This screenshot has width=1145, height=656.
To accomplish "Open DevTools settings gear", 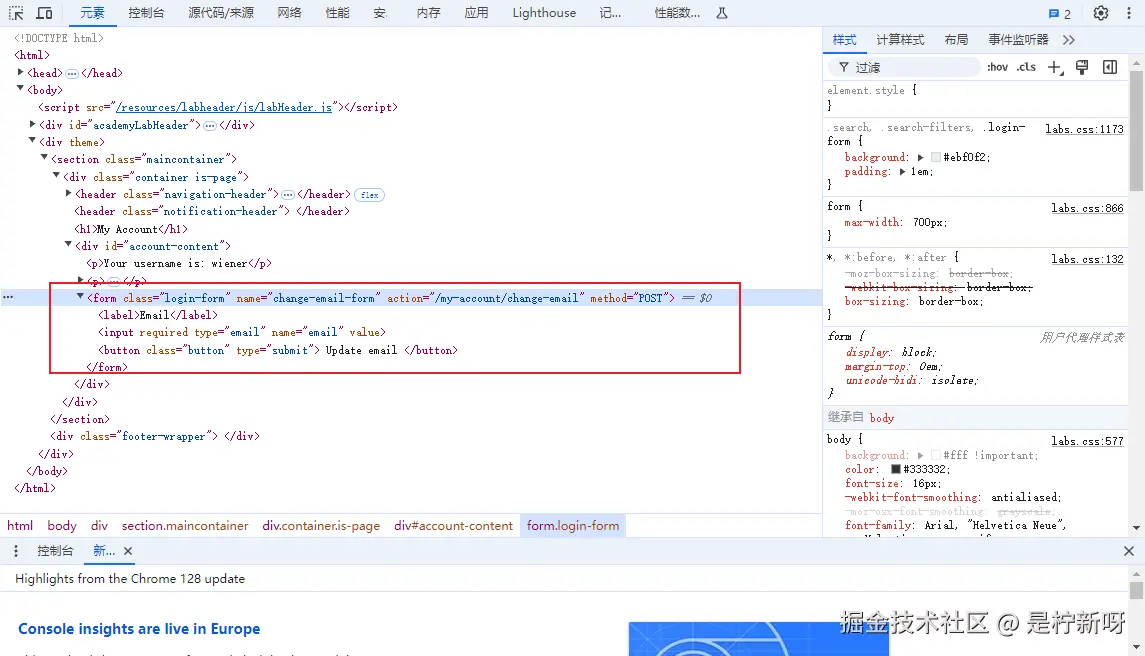I will [x=1100, y=13].
